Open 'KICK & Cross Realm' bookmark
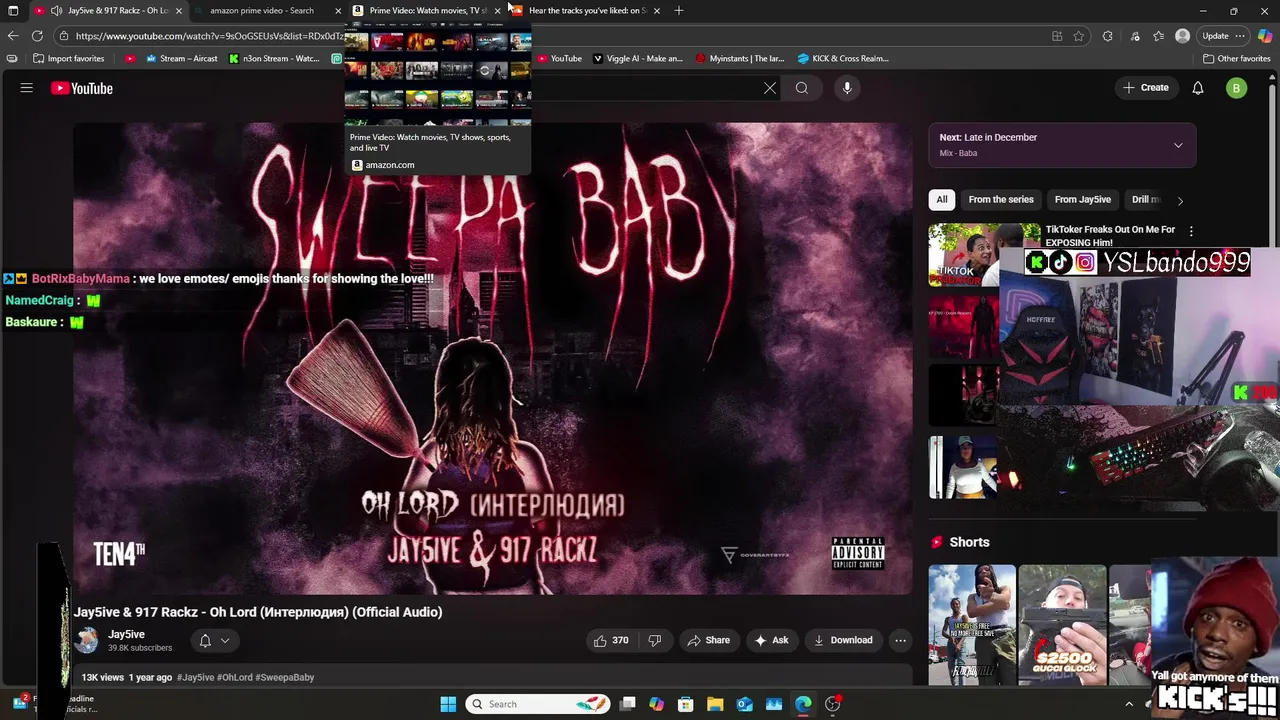 point(842,58)
